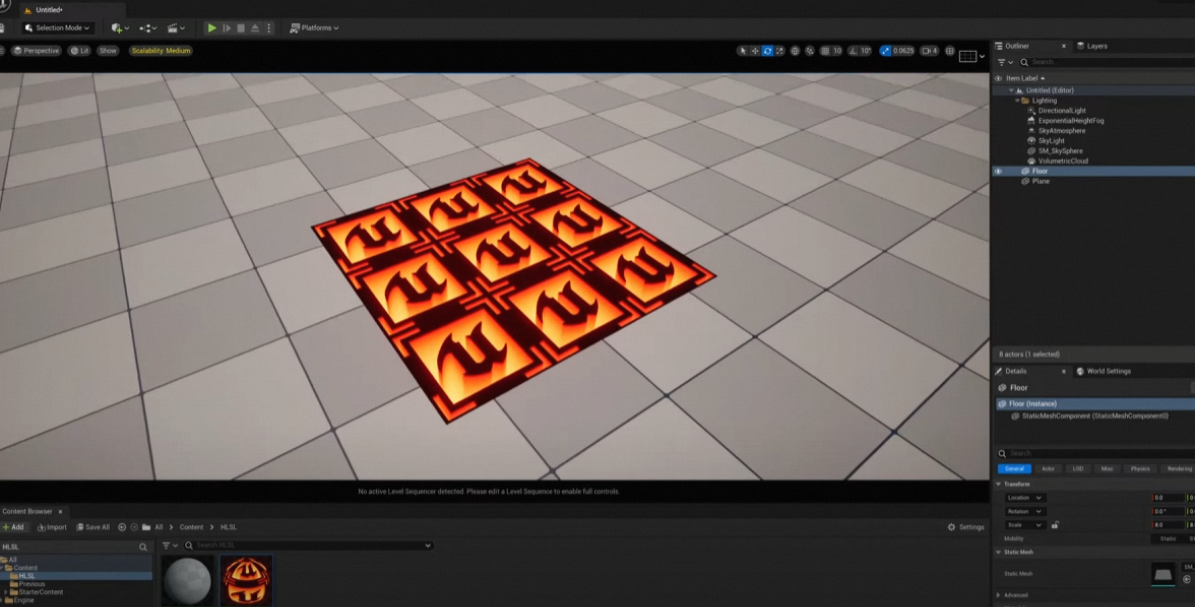Choose the Rotate tool
Image resolution: width=1195 pixels, height=607 pixels.
(767, 51)
